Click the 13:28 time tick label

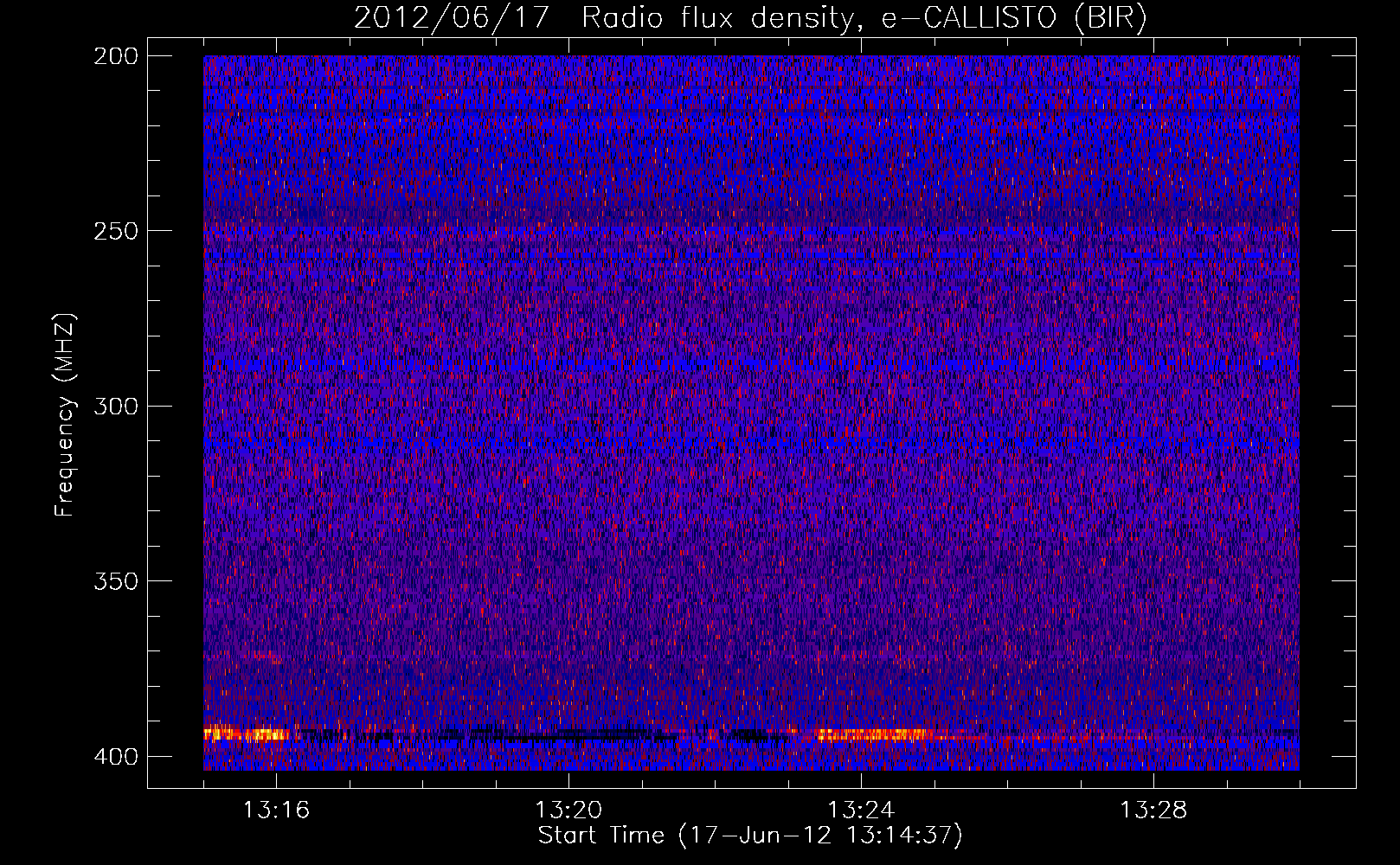pos(1153,811)
